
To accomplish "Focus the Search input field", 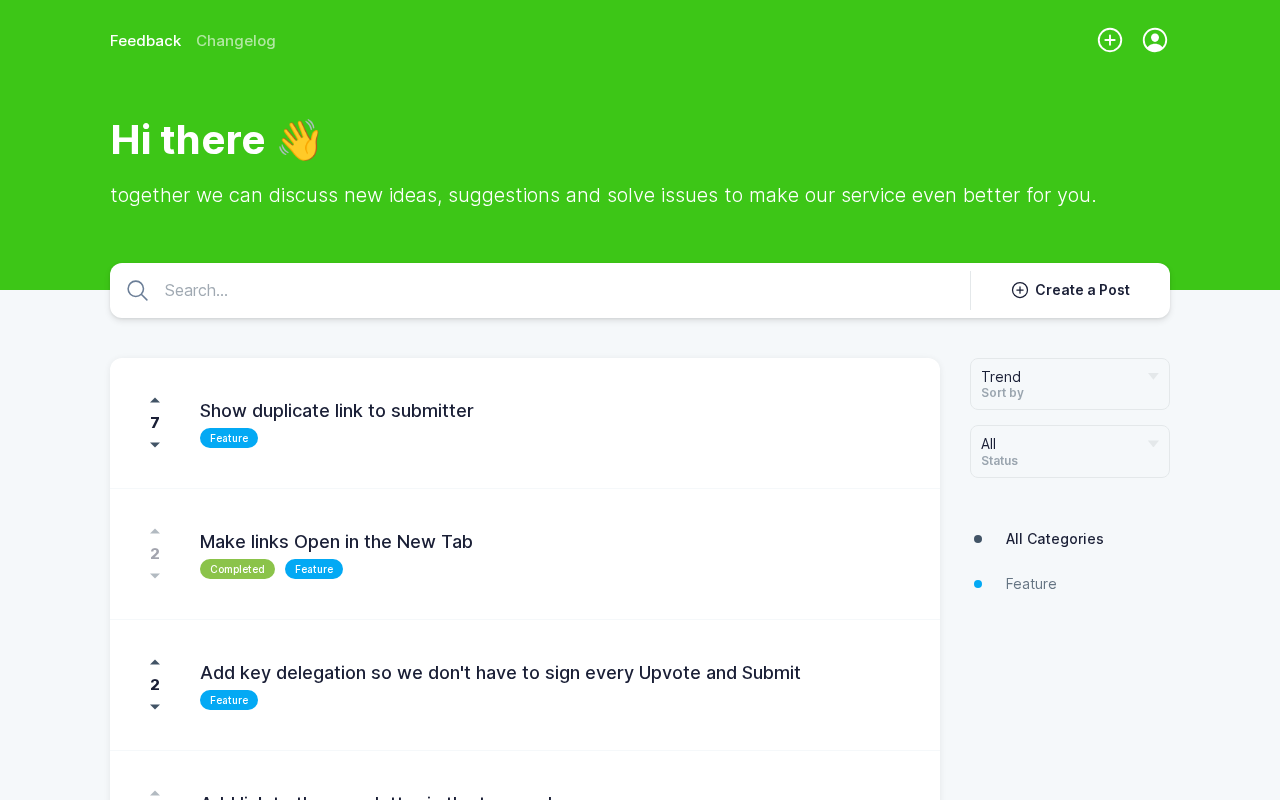I will click(x=560, y=291).
